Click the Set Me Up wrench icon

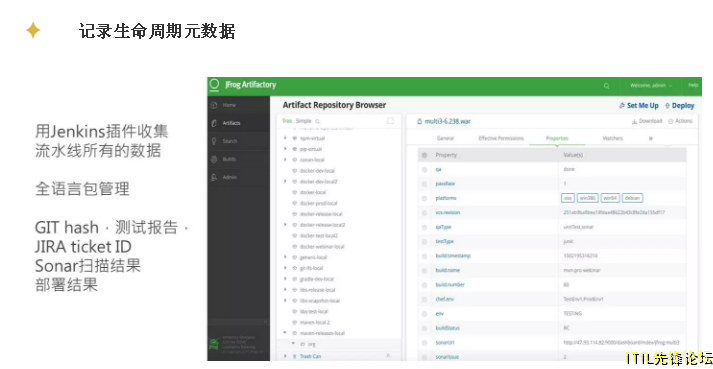coord(622,106)
